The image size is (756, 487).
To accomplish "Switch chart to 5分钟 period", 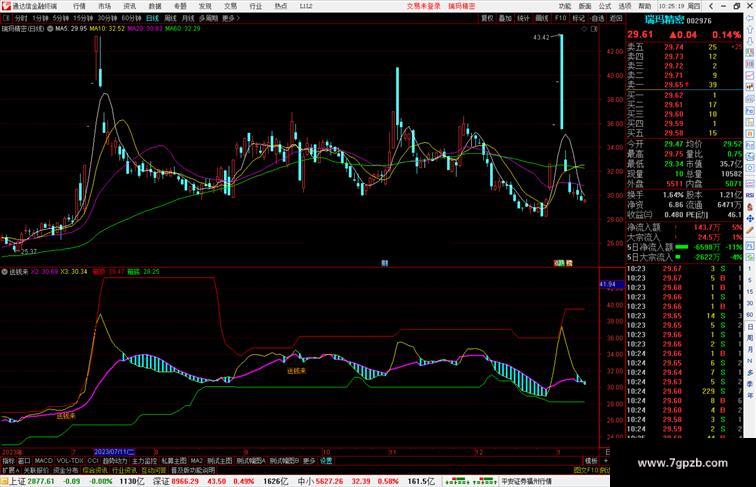I will [61, 18].
